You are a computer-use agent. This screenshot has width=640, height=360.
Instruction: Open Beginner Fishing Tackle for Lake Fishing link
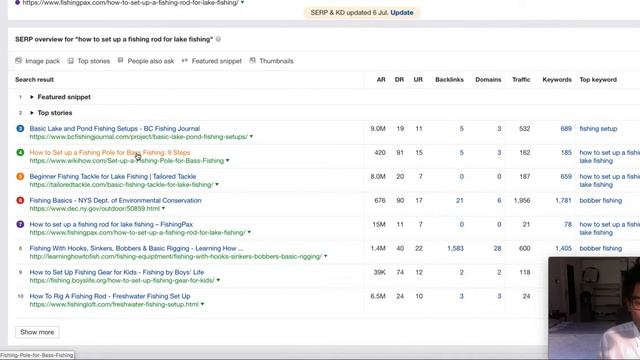click(x=113, y=176)
